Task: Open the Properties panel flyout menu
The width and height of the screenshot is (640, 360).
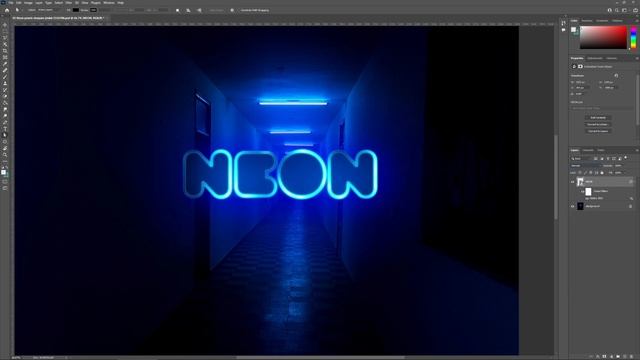Action: [637, 58]
